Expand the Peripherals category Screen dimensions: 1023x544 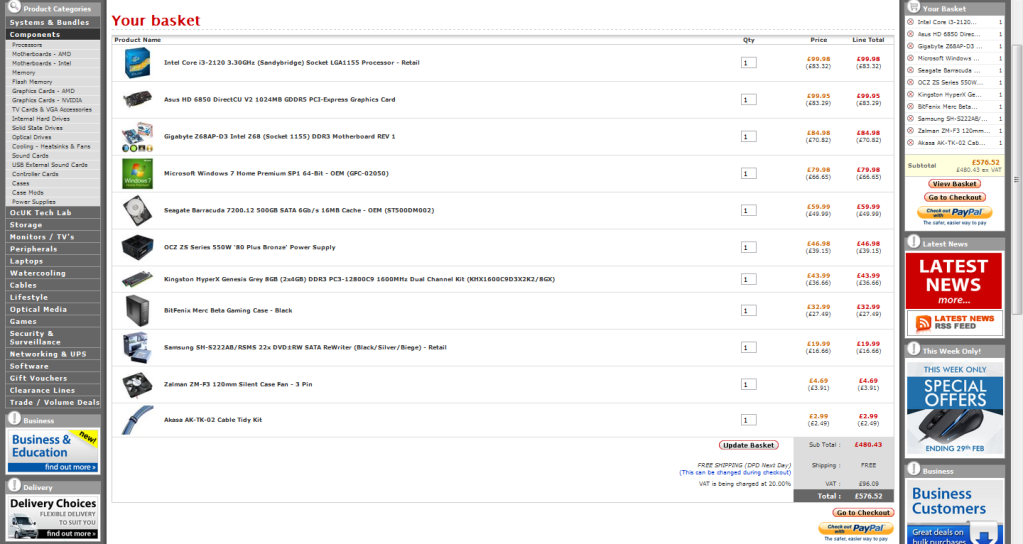(34, 249)
